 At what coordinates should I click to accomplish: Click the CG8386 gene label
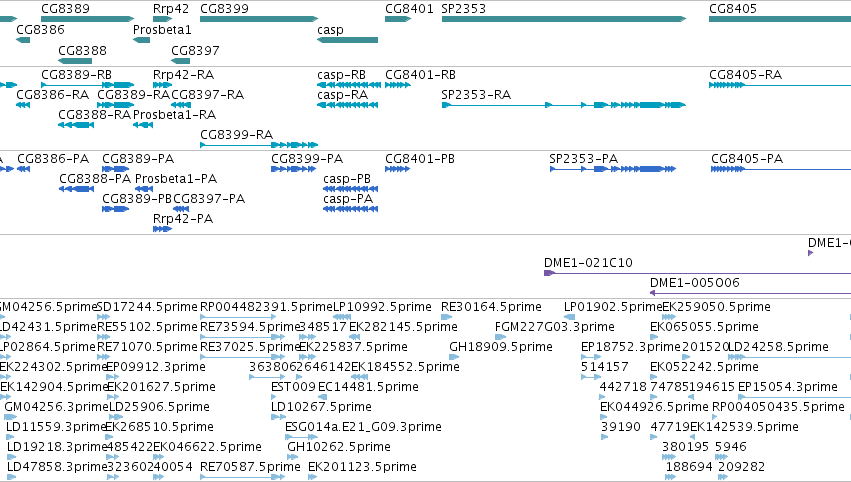pos(40,30)
